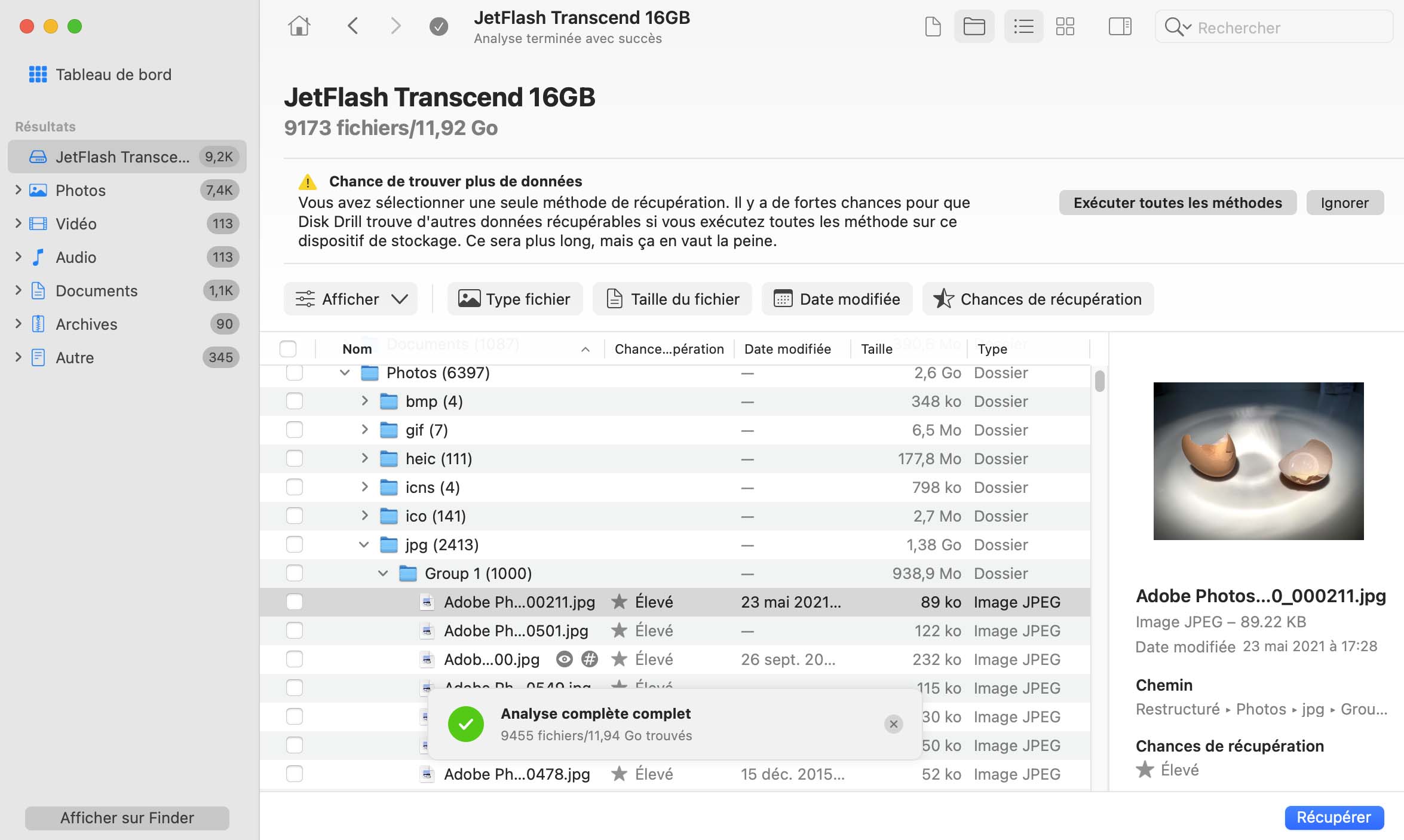Expand the Autre category in sidebar

point(18,357)
